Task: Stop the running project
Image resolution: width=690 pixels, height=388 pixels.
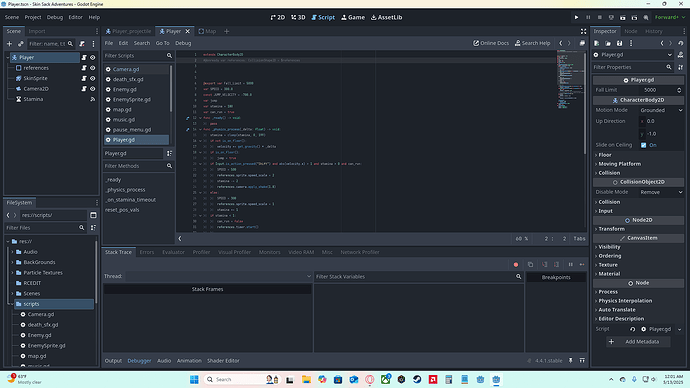Action: point(599,18)
